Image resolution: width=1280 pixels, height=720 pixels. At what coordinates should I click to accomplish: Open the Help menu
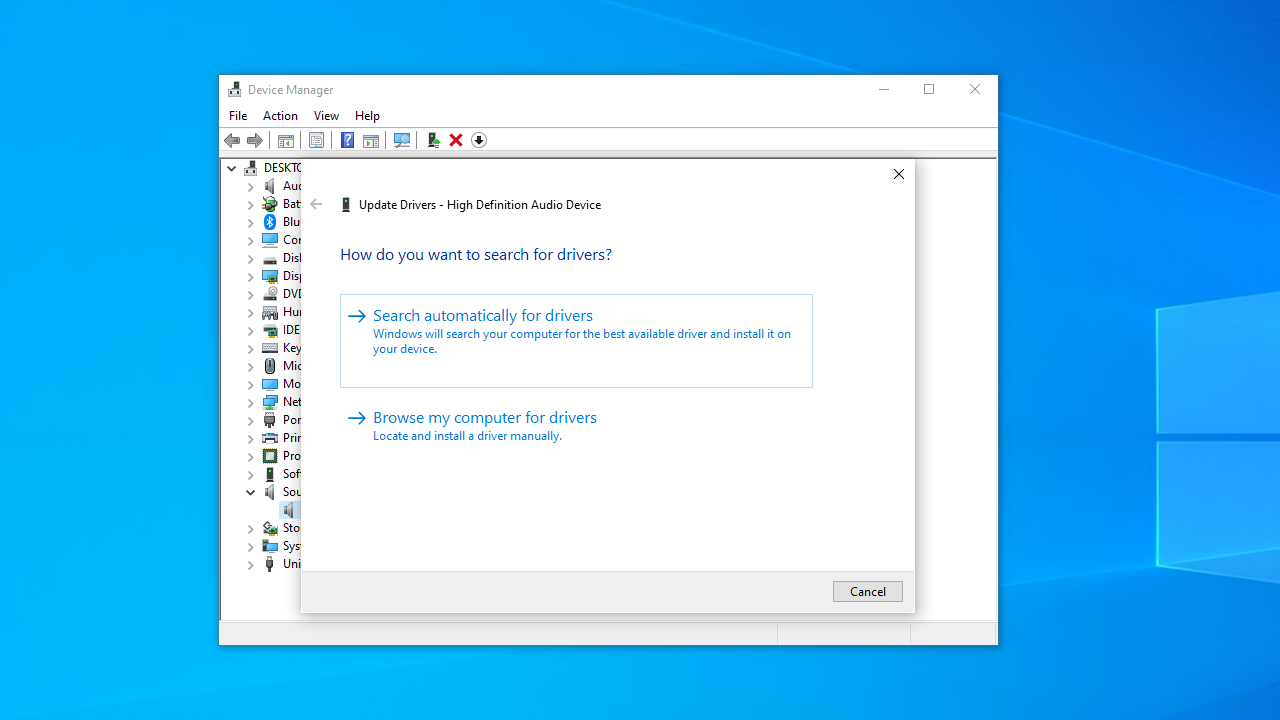coord(367,116)
